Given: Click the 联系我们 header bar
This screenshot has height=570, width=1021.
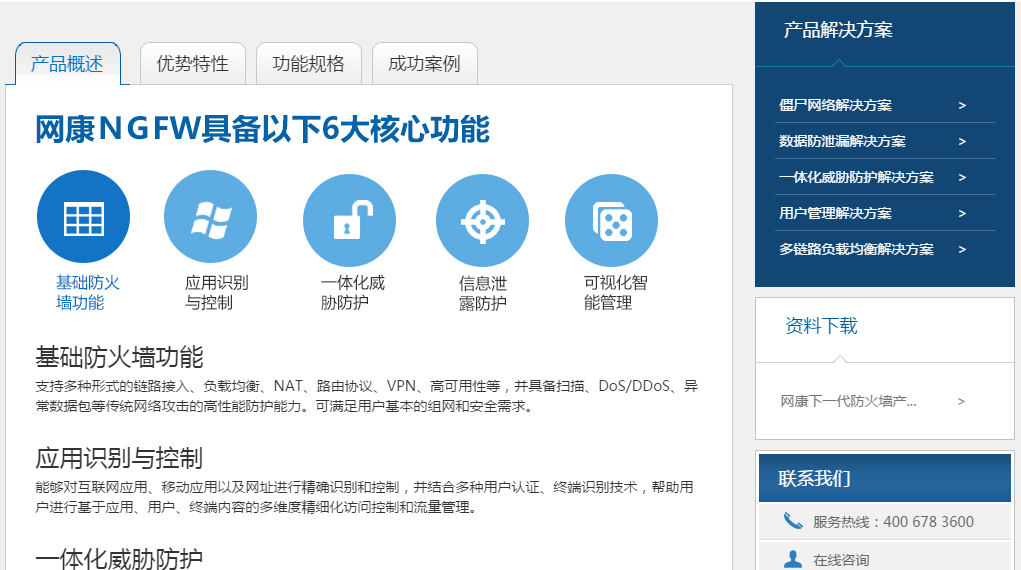Looking at the screenshot, I should pos(884,478).
